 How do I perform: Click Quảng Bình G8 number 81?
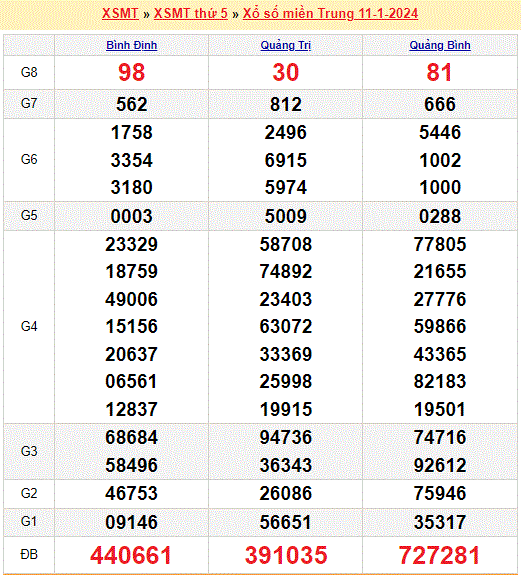click(440, 72)
